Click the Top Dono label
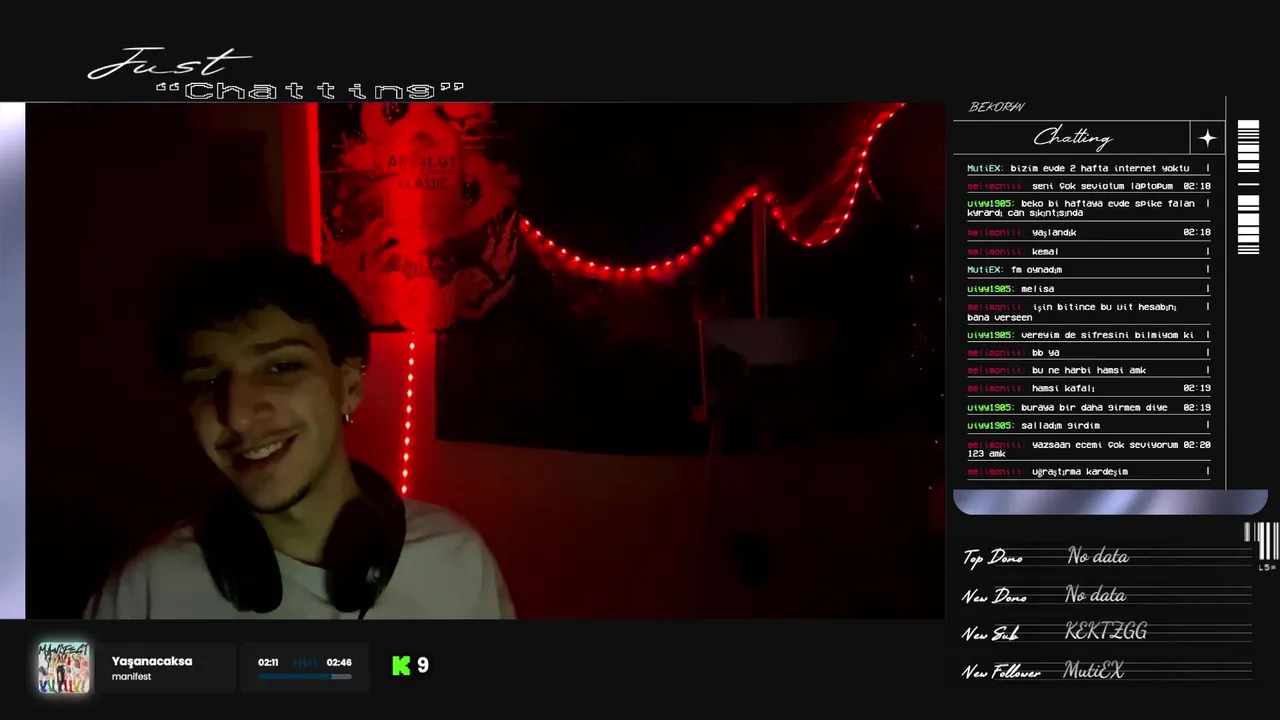The image size is (1280, 720). click(993, 558)
